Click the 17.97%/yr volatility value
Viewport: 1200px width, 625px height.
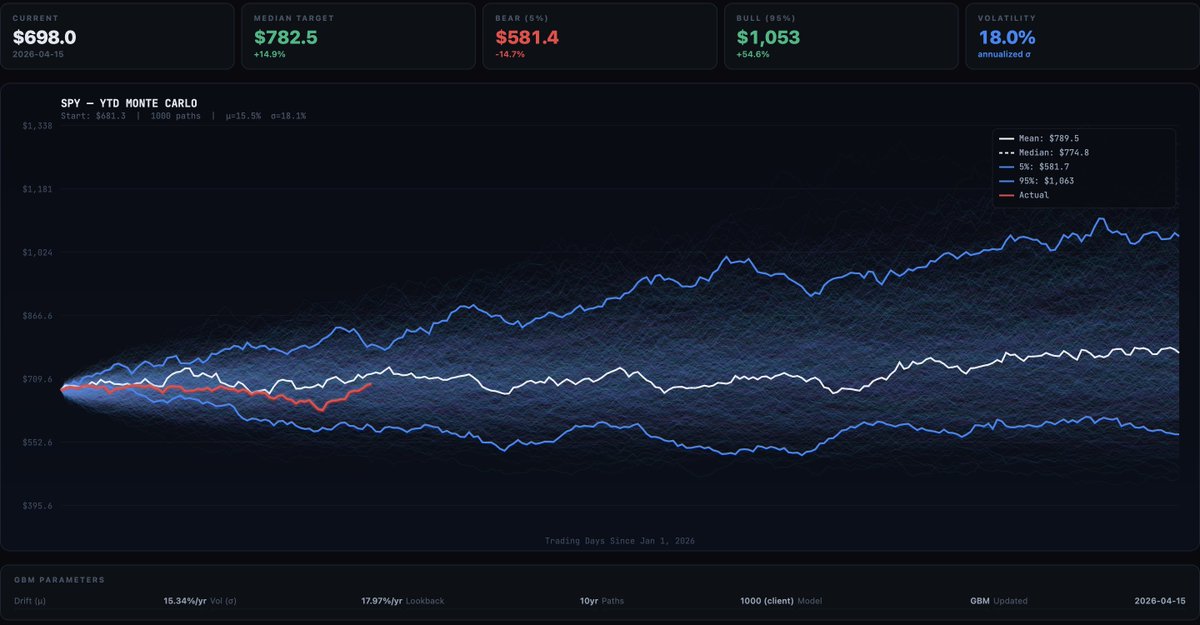click(x=382, y=601)
